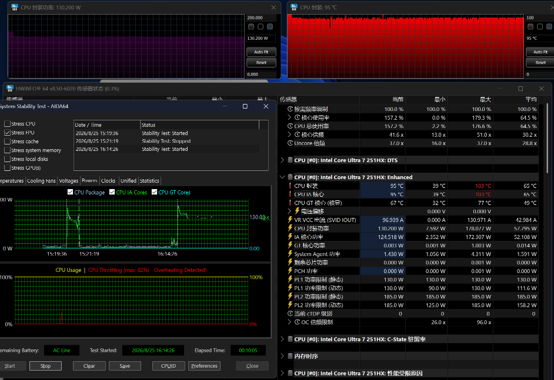Expand the lightning row showing 0.000 V
The height and width of the screenshot is (380, 554).
click(290, 211)
